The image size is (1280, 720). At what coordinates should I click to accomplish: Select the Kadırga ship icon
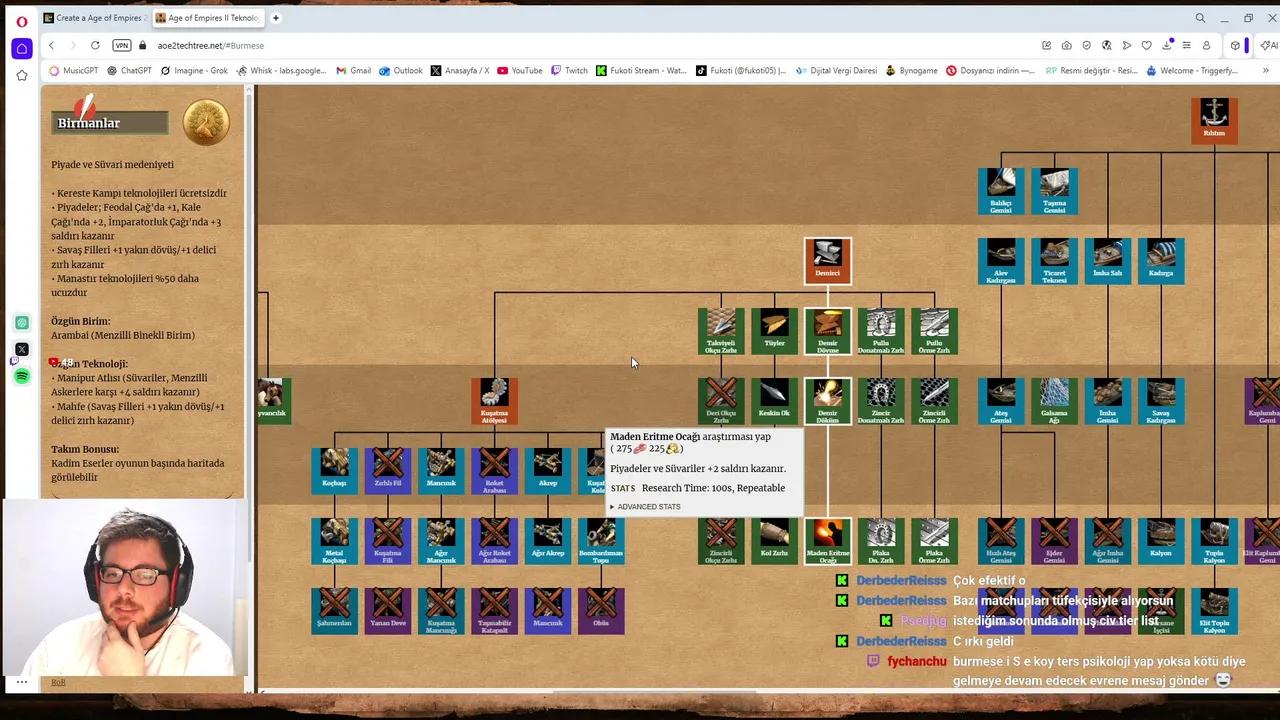pyautogui.click(x=1161, y=261)
